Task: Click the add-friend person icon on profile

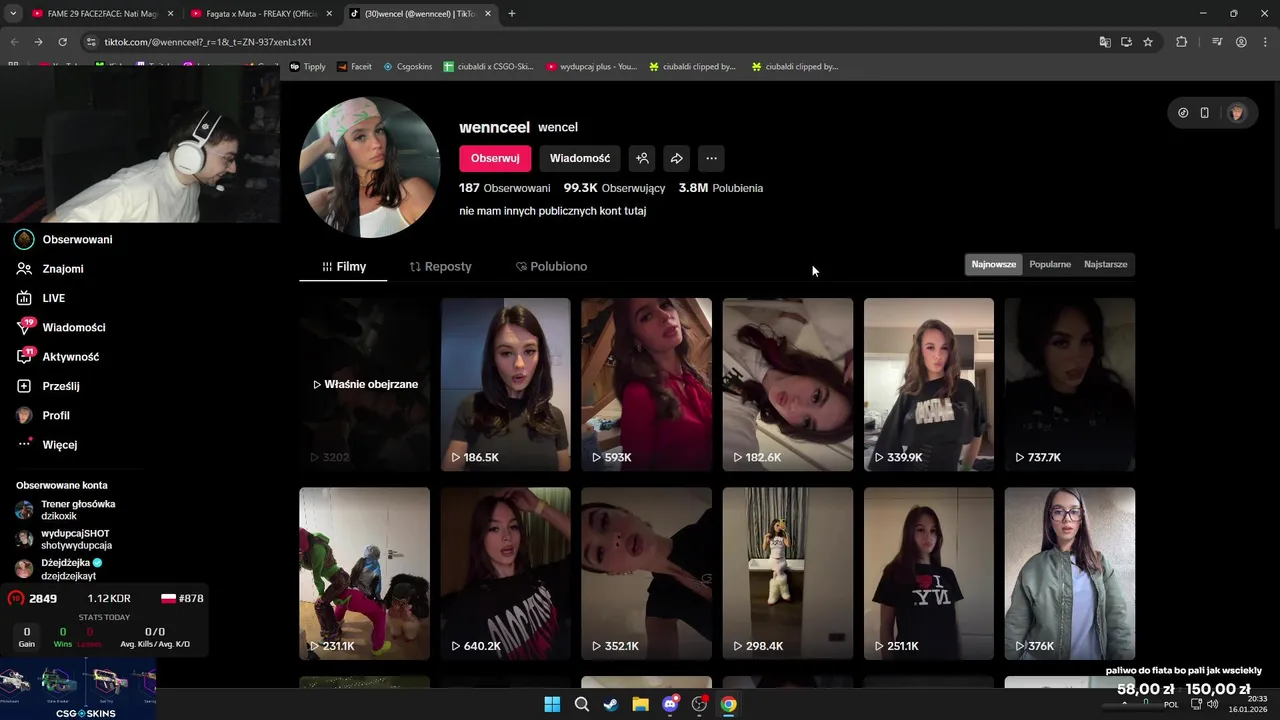Action: tap(643, 158)
